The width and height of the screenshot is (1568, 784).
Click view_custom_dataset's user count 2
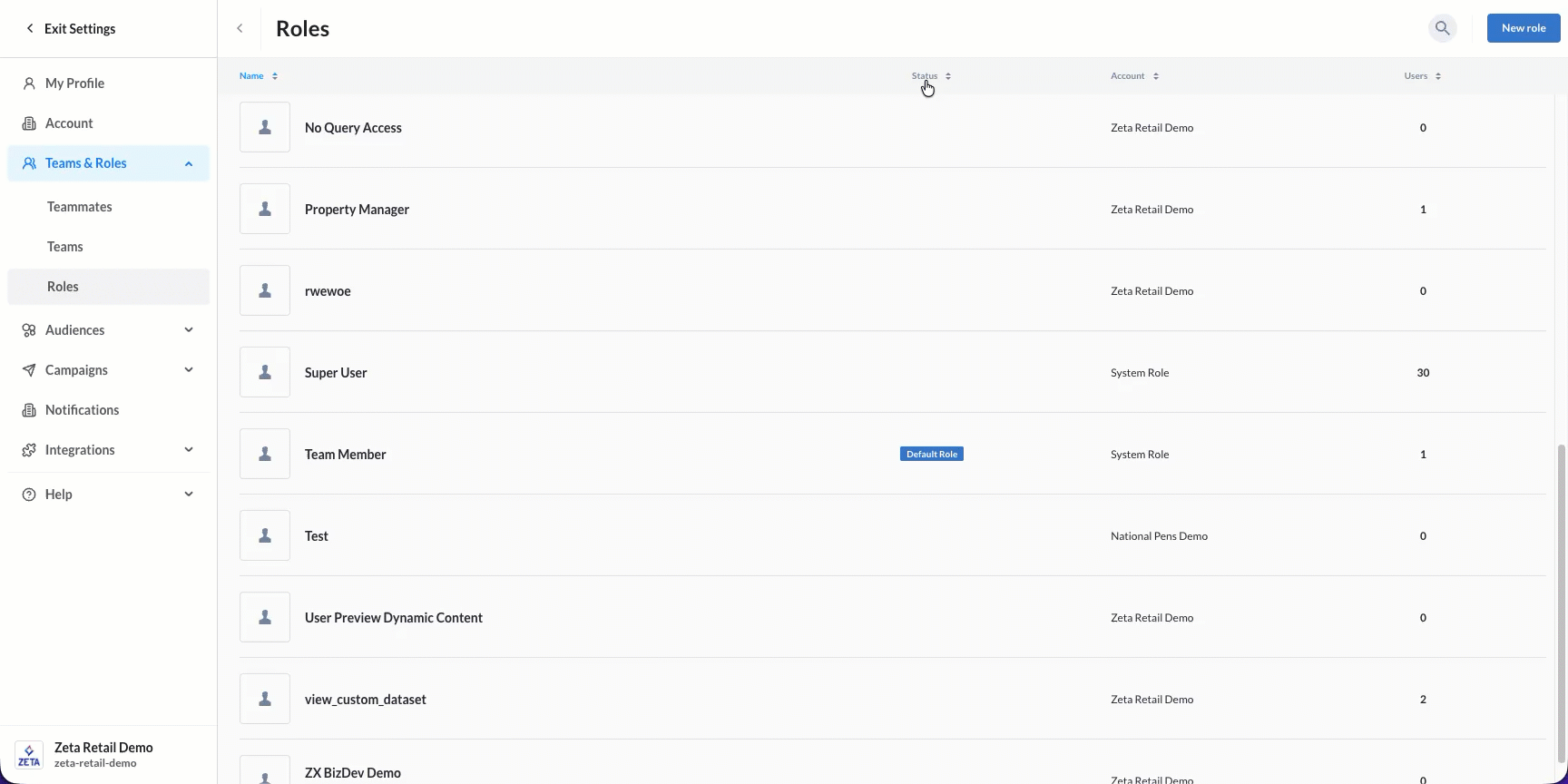(x=1423, y=700)
